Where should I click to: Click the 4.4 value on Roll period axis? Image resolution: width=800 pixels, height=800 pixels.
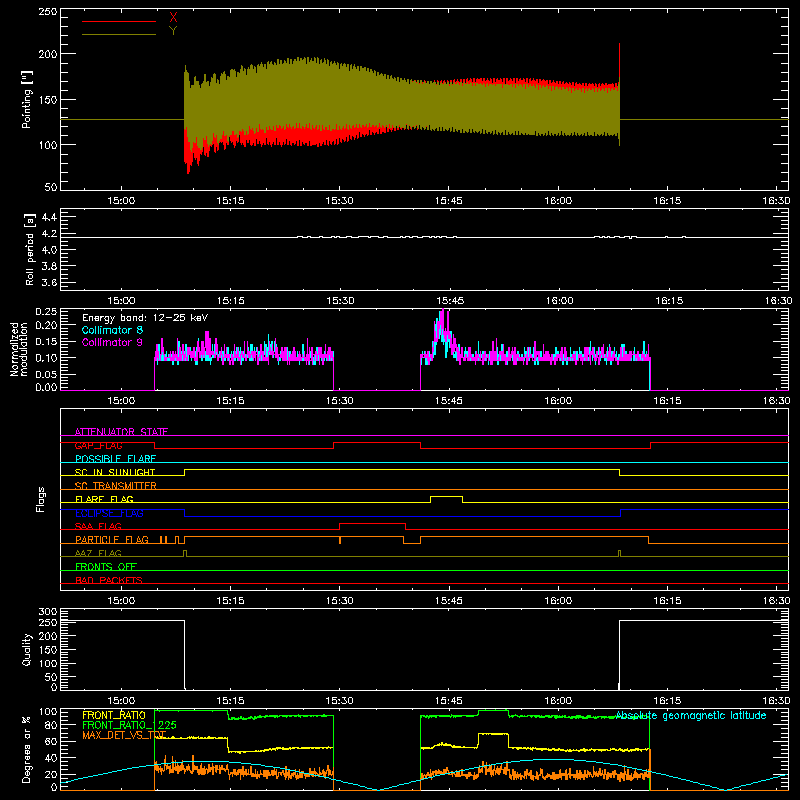coord(49,217)
